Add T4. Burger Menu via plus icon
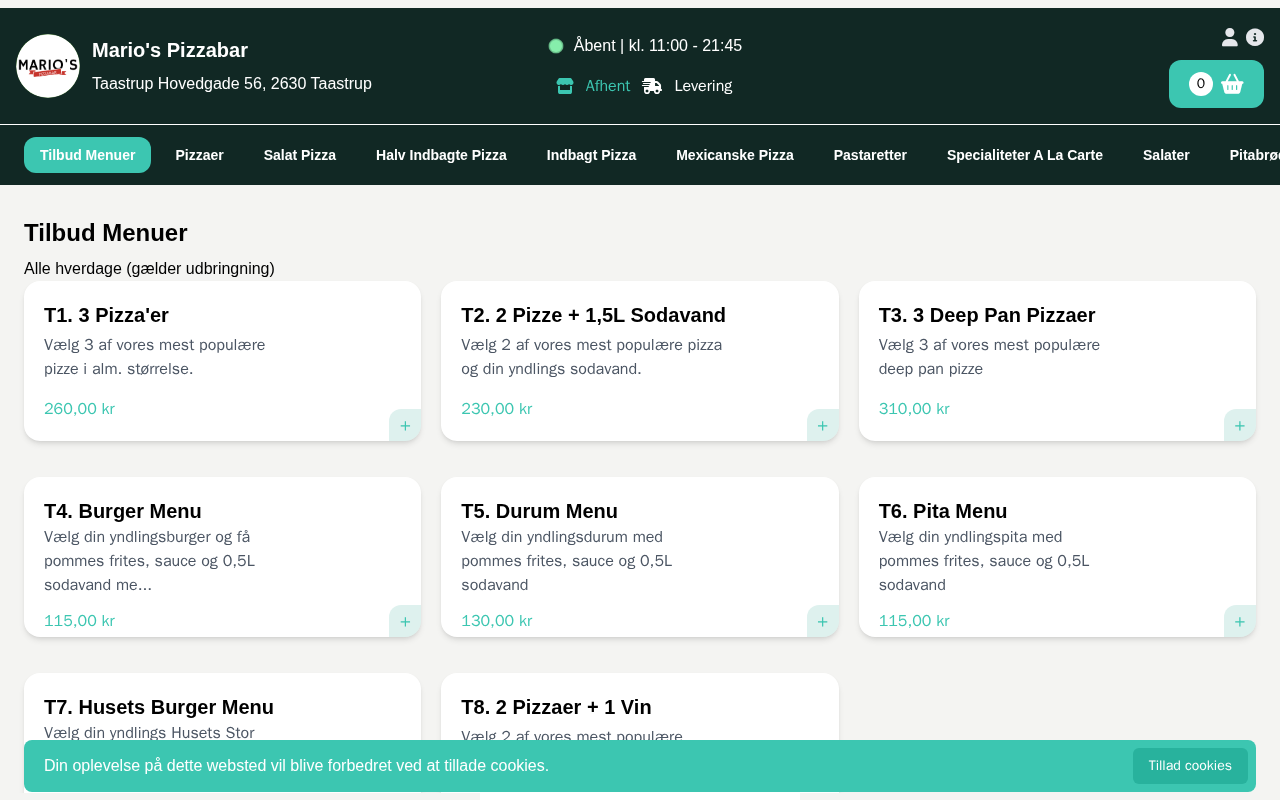The width and height of the screenshot is (1280, 800). point(405,621)
